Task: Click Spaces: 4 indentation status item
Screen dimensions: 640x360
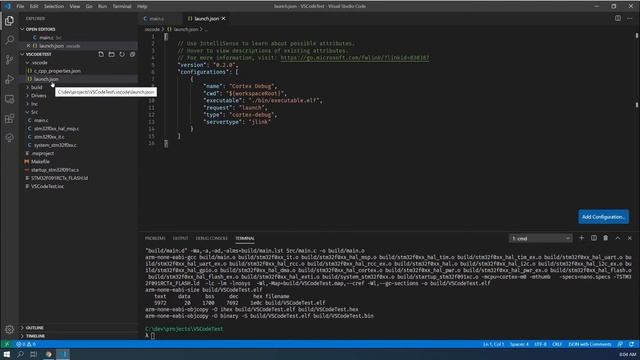Action: [519, 344]
